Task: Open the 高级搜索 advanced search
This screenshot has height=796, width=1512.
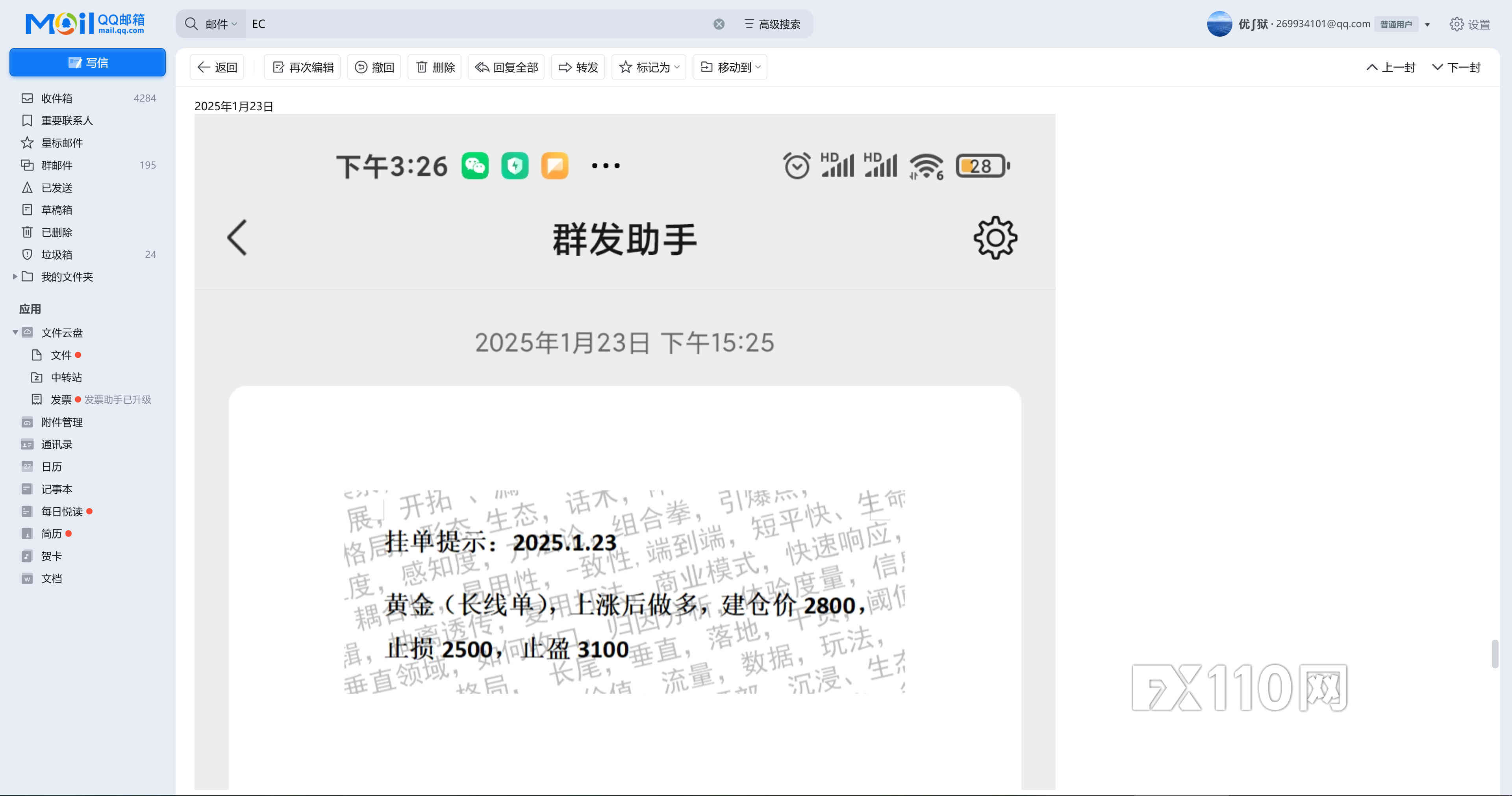Action: click(772, 24)
